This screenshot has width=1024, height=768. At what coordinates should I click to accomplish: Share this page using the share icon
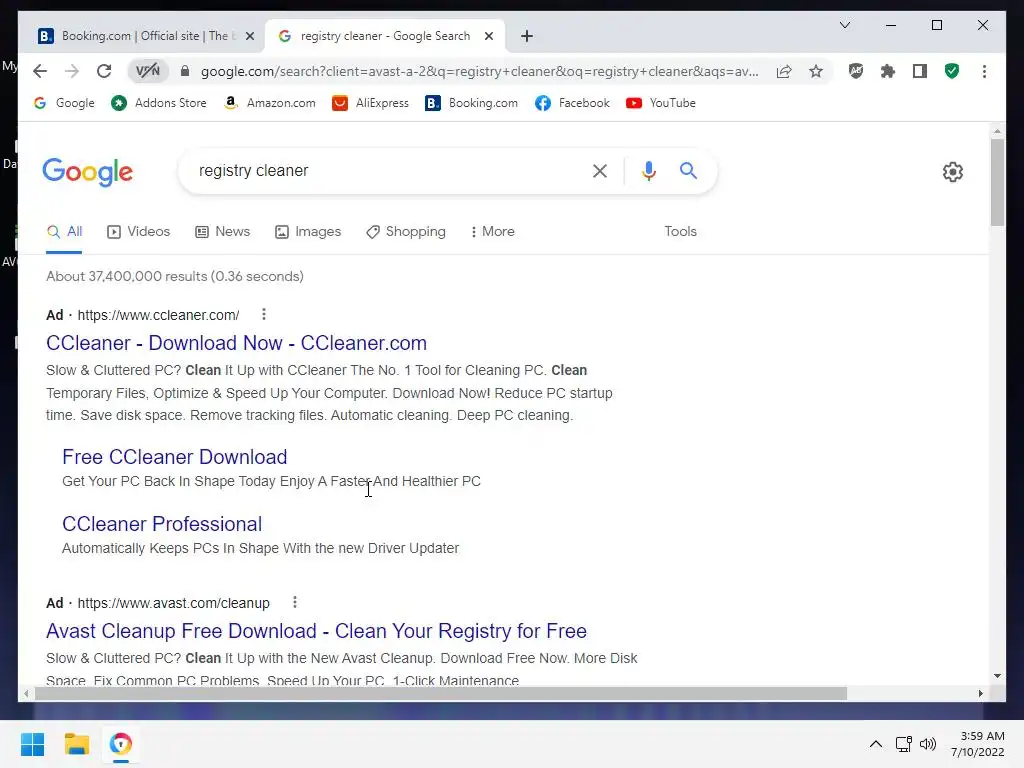click(784, 71)
